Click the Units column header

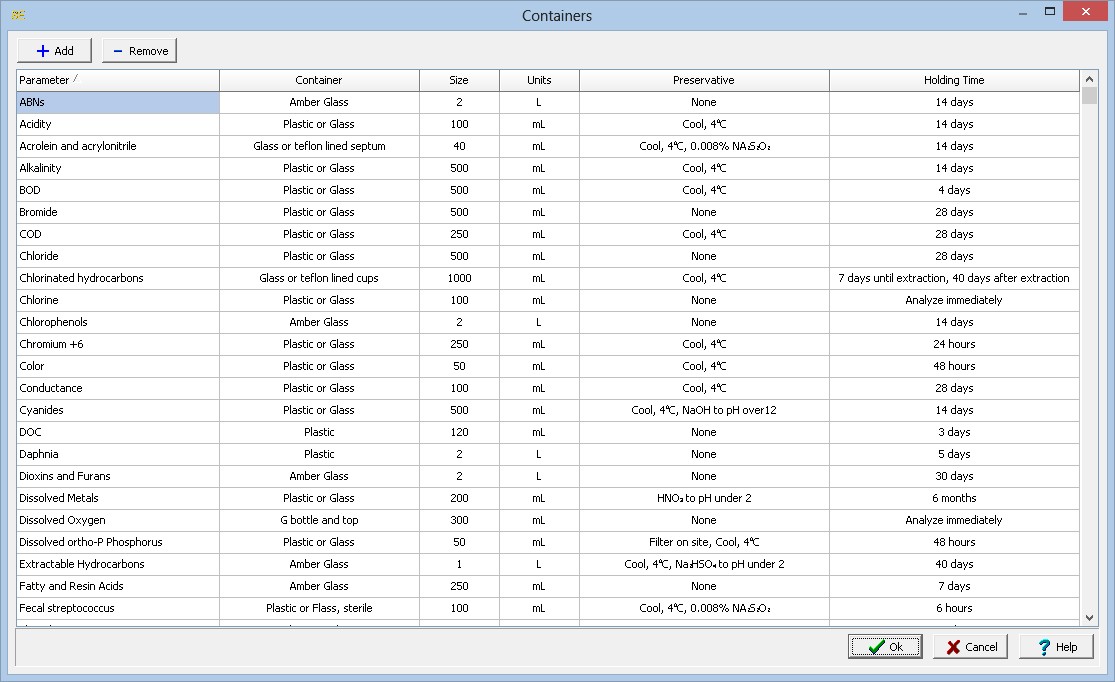[539, 80]
